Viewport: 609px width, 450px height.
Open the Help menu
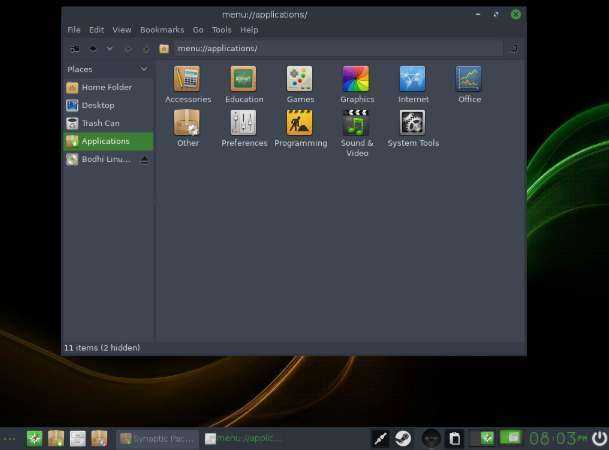click(x=249, y=30)
